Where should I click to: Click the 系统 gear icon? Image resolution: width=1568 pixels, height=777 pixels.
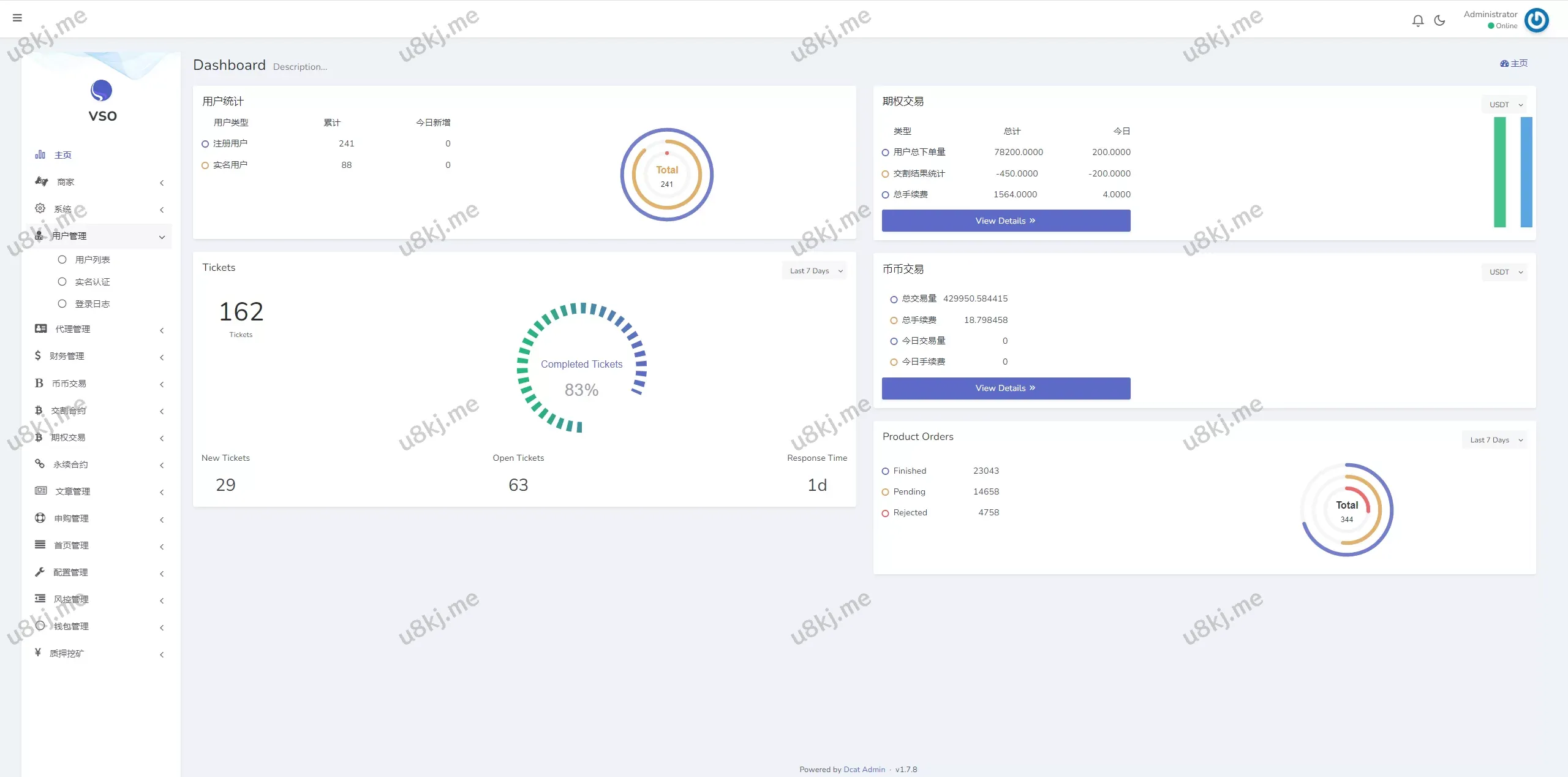[40, 208]
